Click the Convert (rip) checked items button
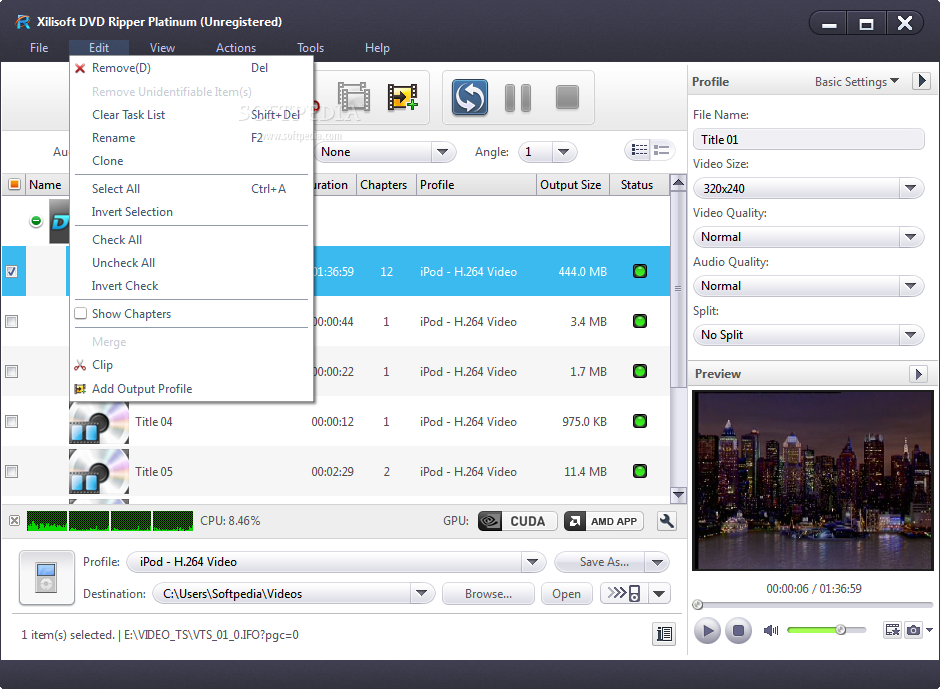This screenshot has height=689, width=940. coord(469,97)
